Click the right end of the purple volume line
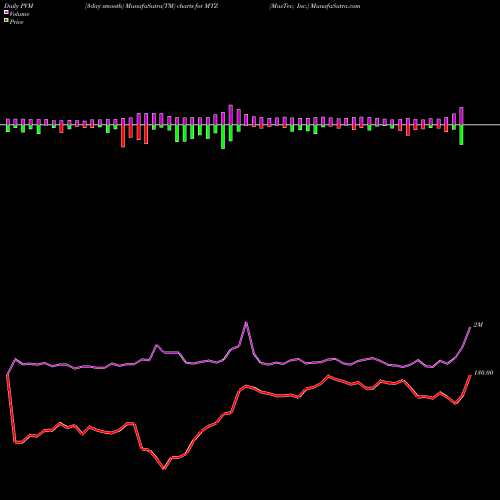The width and height of the screenshot is (500, 500). pyautogui.click(x=470, y=328)
